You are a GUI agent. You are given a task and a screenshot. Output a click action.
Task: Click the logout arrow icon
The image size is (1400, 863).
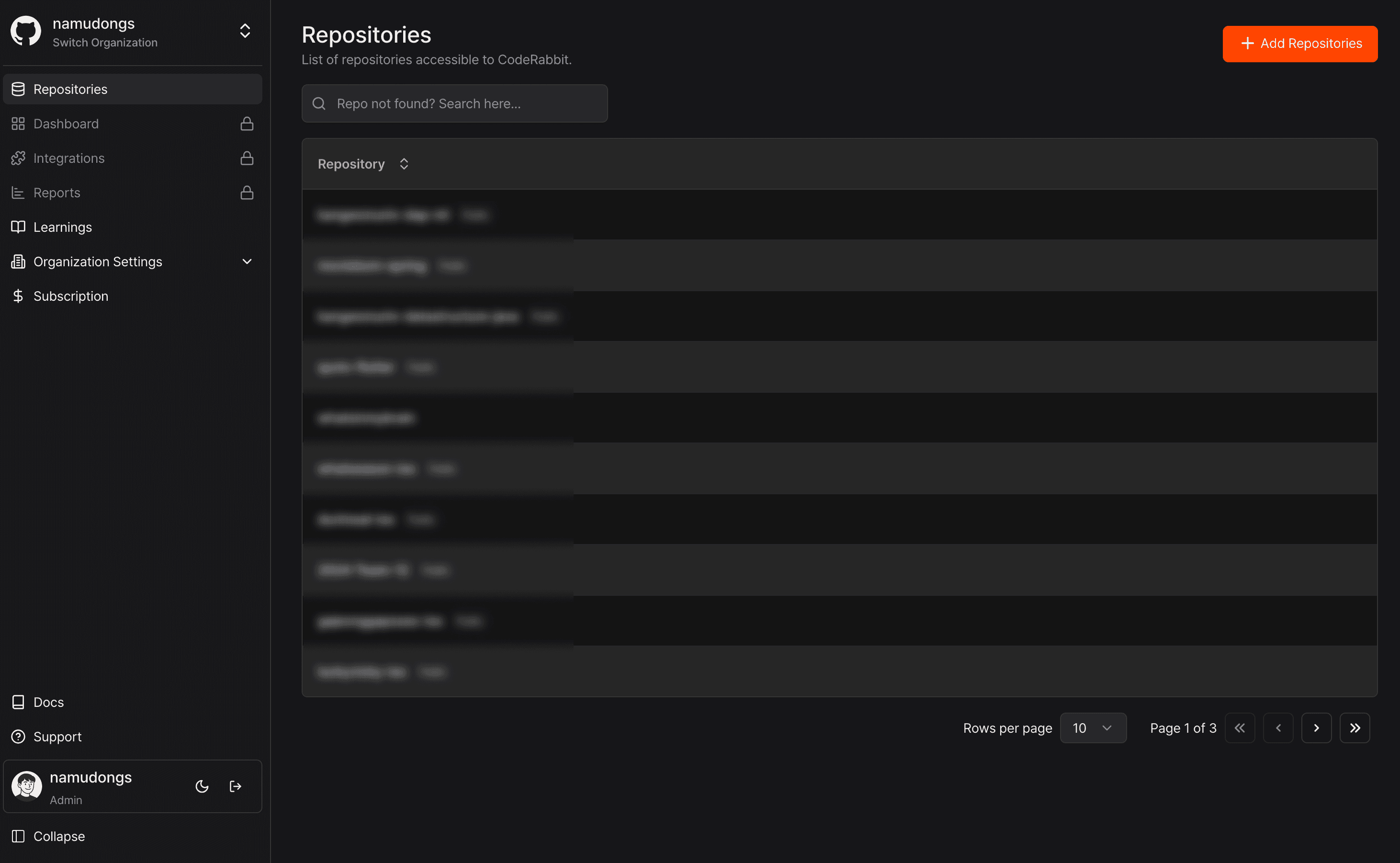[236, 786]
